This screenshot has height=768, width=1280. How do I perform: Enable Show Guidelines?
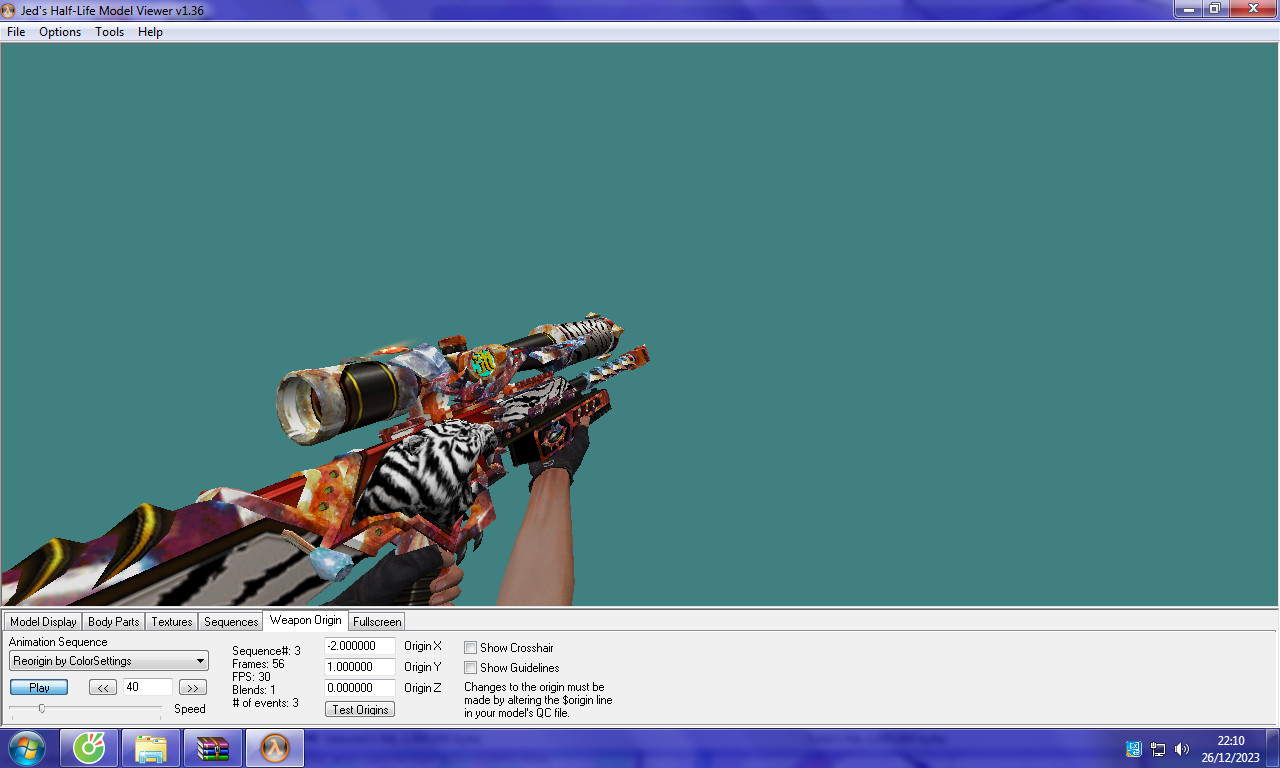470,668
